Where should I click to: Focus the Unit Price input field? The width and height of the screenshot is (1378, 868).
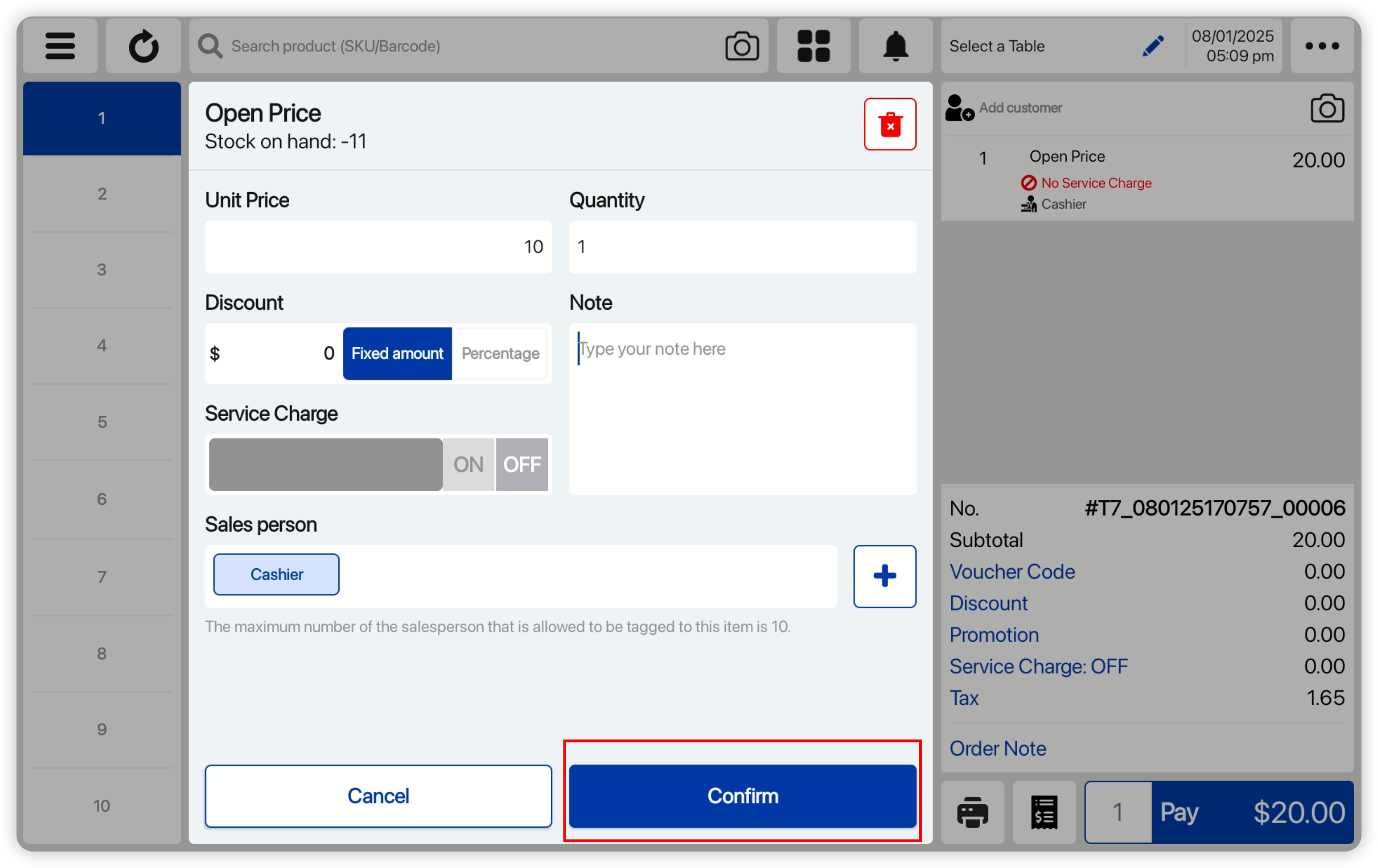pyautogui.click(x=378, y=247)
